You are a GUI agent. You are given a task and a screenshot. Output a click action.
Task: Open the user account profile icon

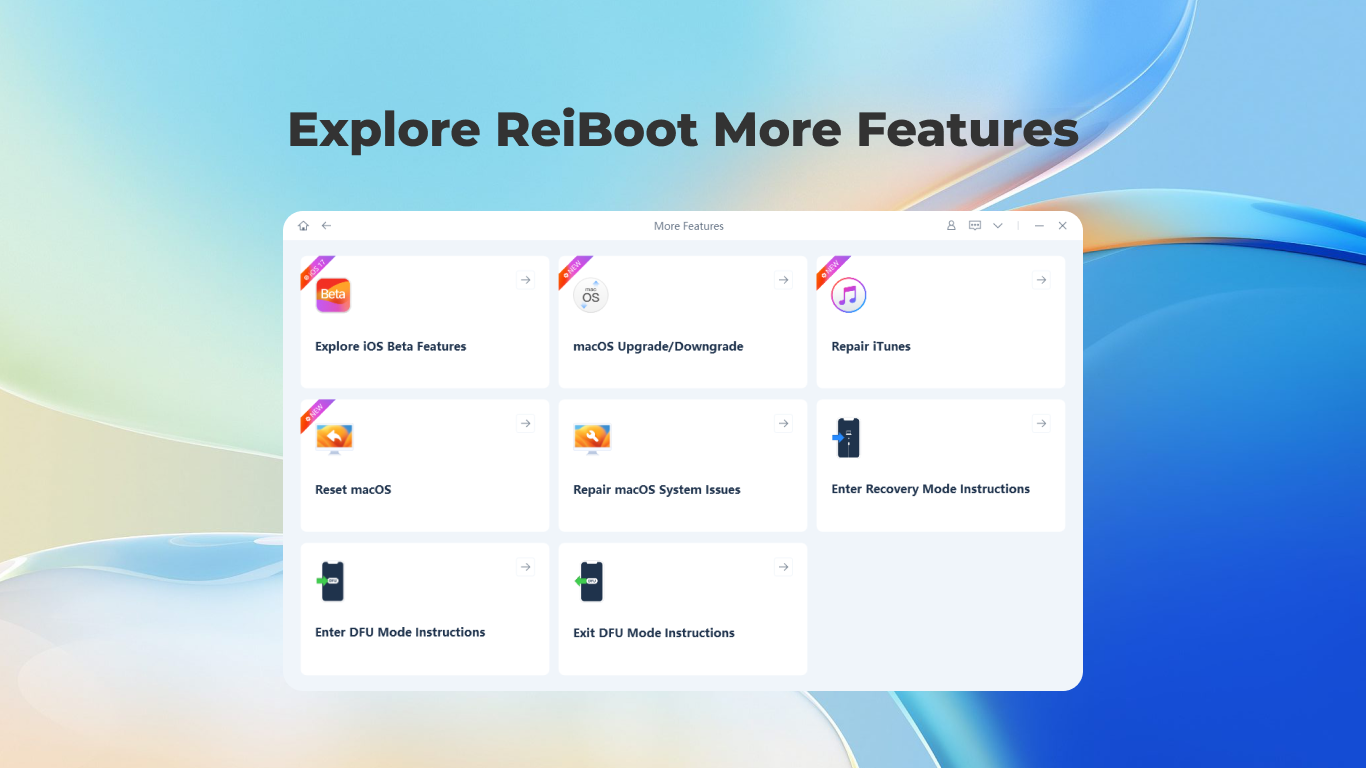pyautogui.click(x=951, y=226)
